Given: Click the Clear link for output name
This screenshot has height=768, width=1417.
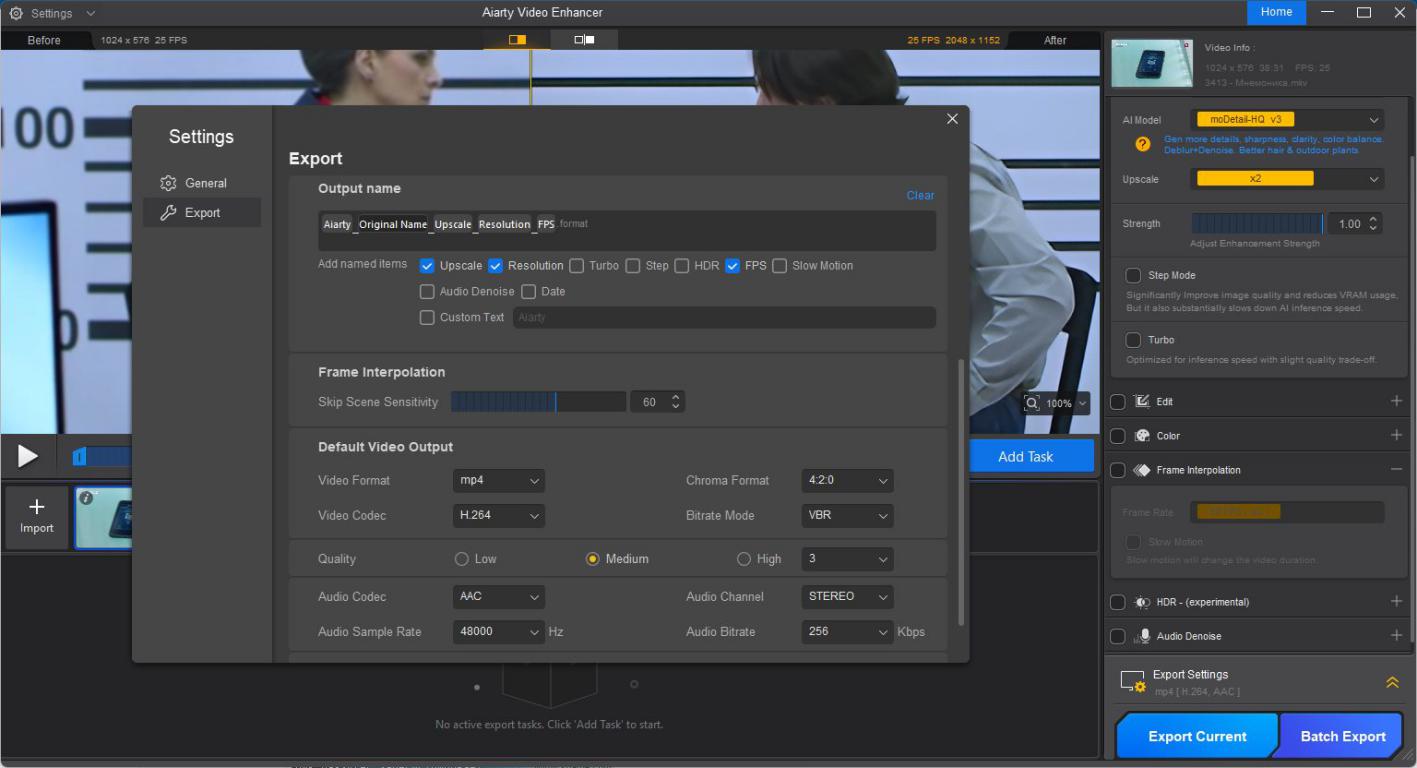Looking at the screenshot, I should pyautogui.click(x=920, y=195).
